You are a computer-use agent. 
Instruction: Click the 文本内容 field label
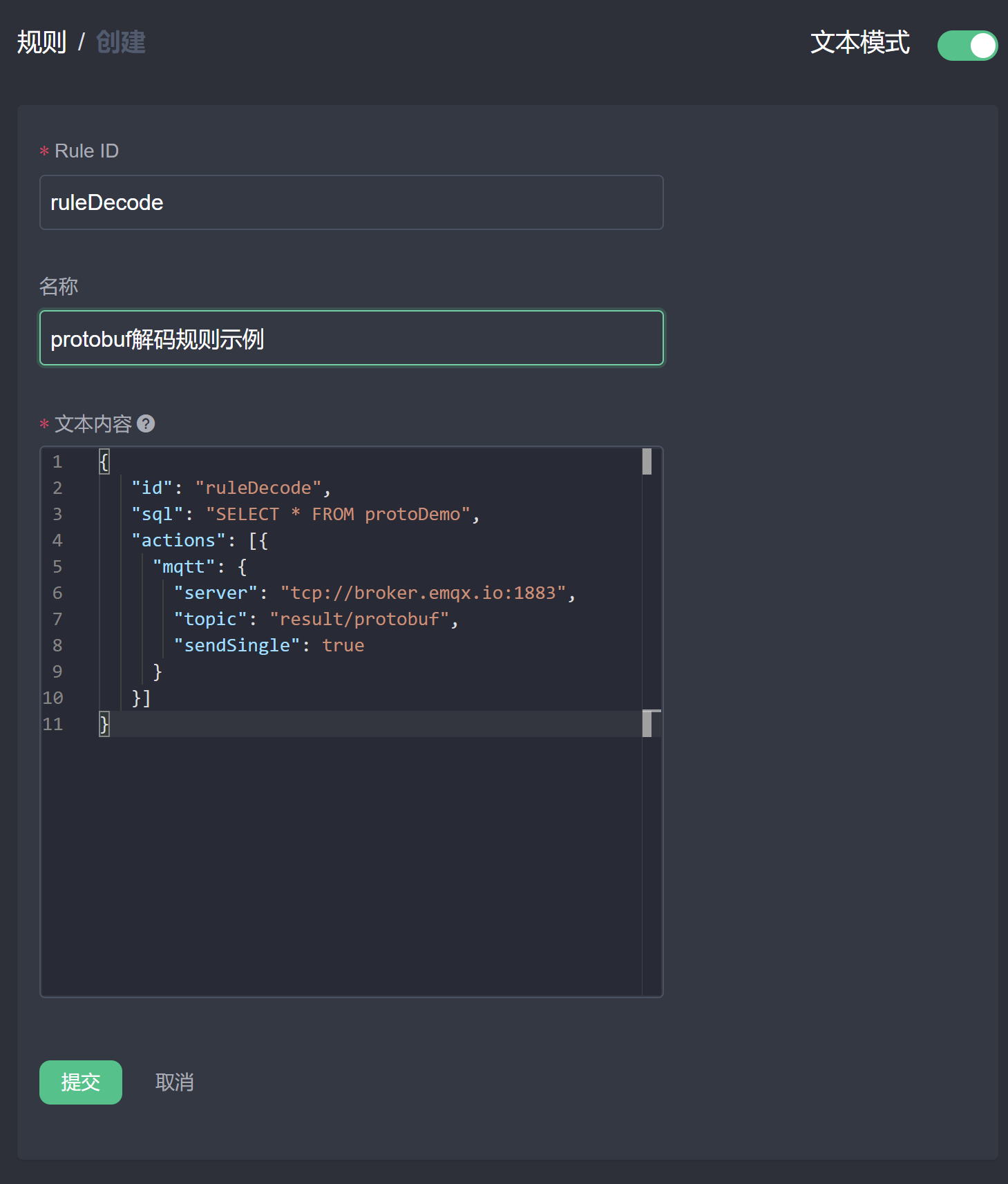click(93, 423)
